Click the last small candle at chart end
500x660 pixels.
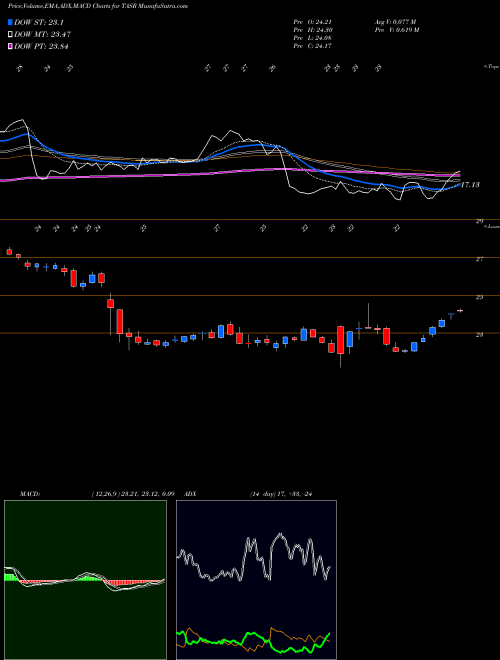click(x=460, y=311)
